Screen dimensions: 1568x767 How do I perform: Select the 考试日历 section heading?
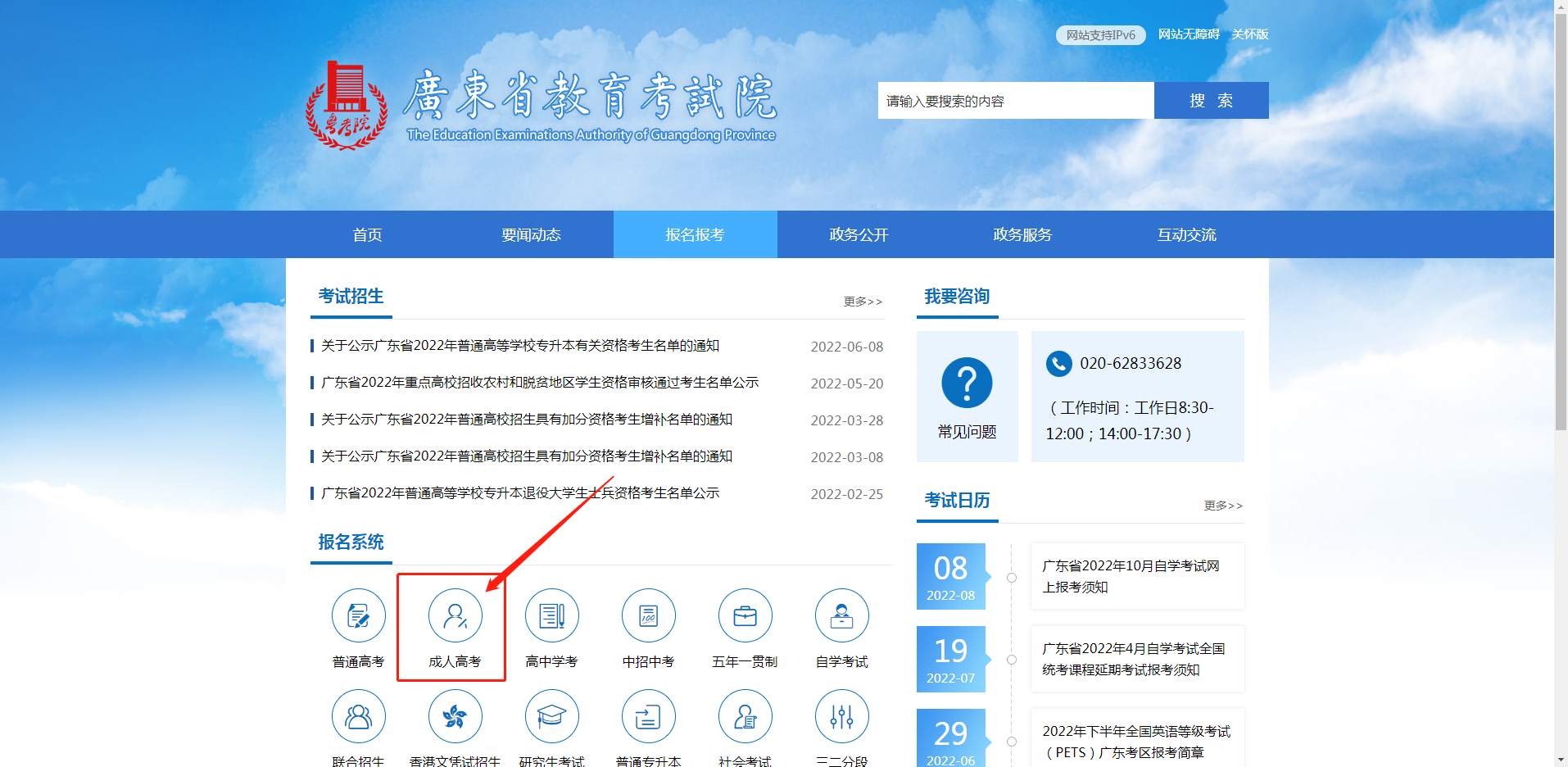point(957,501)
